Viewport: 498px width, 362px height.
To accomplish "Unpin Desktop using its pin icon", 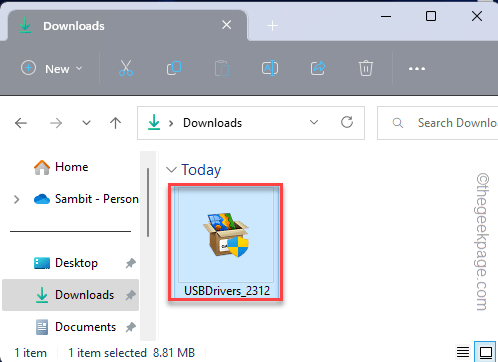I will (130, 263).
